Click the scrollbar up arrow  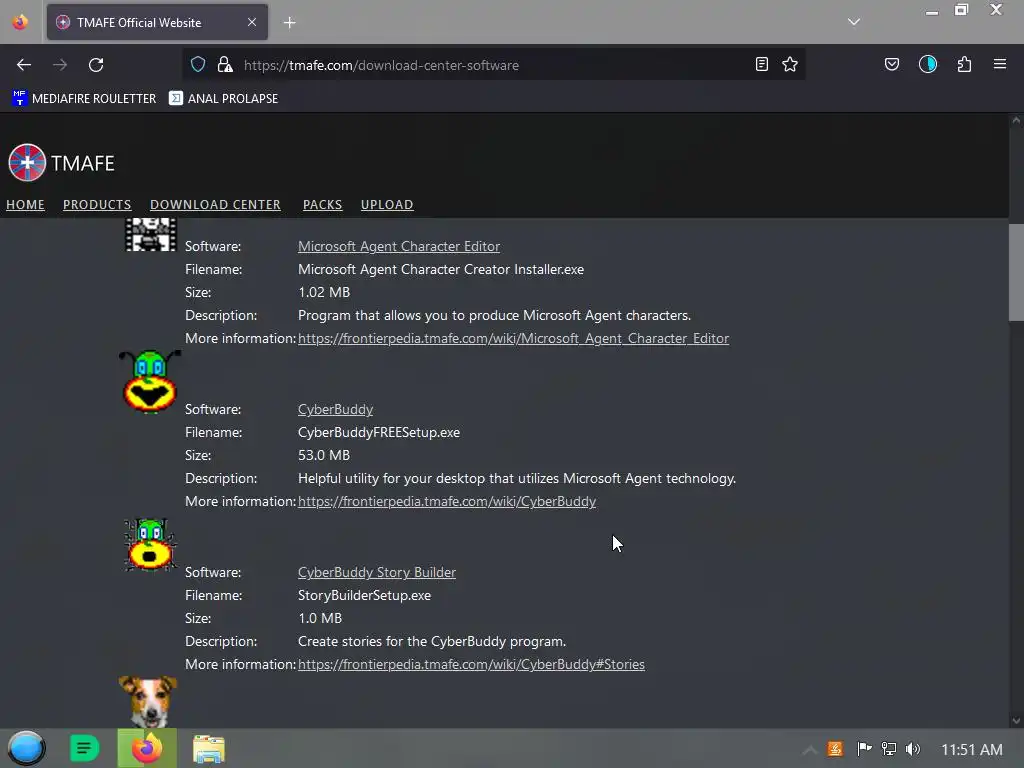coord(1016,121)
